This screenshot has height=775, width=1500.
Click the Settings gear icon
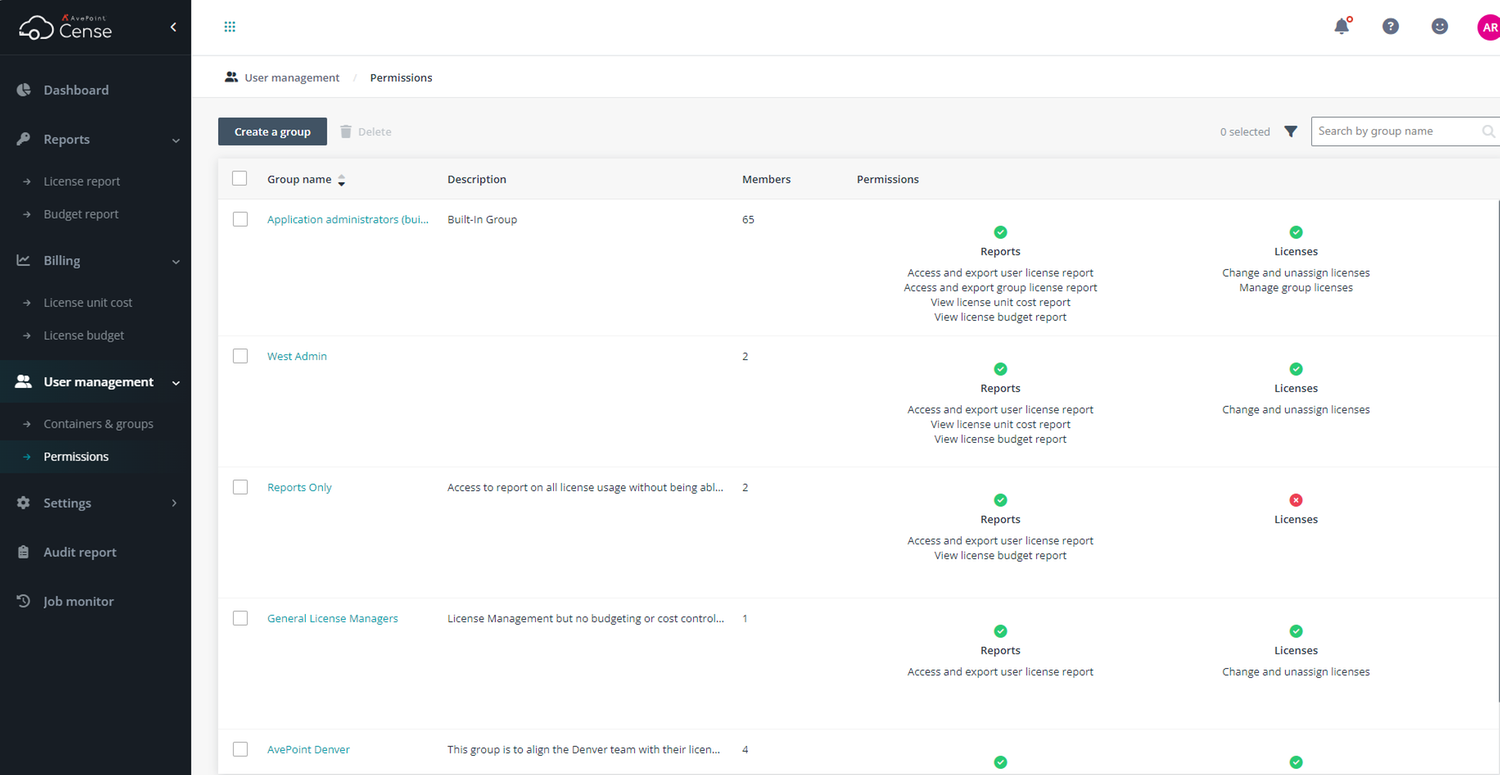coord(24,503)
